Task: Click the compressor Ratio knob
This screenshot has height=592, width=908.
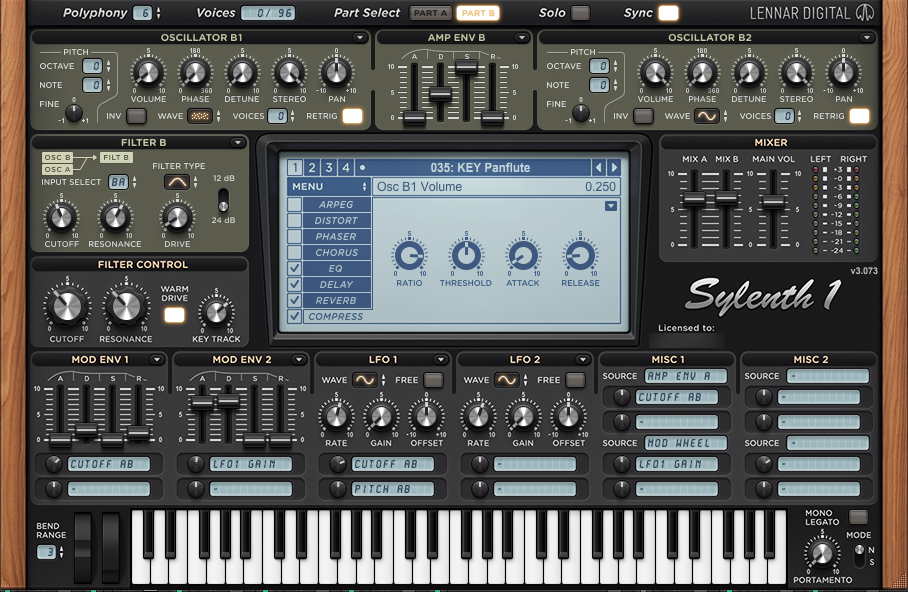Action: (409, 255)
